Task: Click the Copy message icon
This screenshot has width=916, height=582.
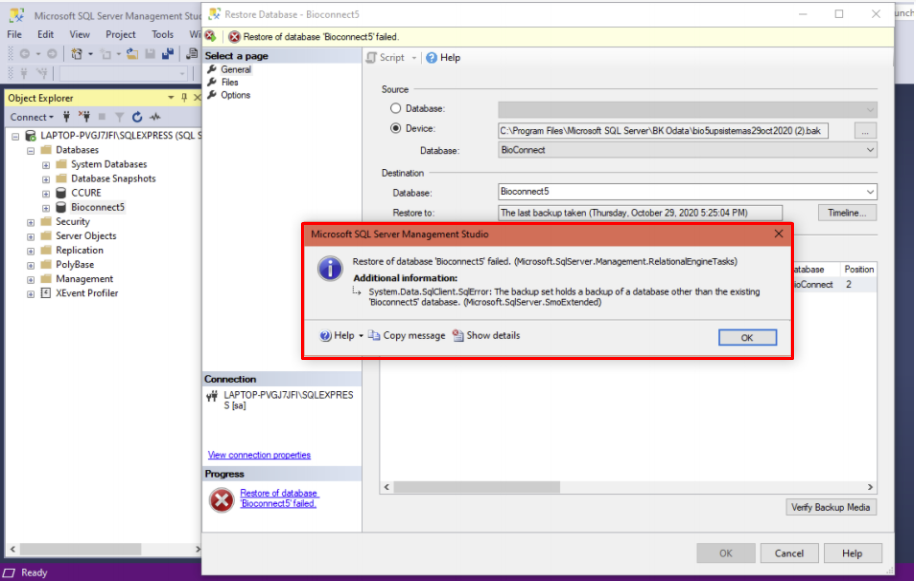Action: pos(374,335)
